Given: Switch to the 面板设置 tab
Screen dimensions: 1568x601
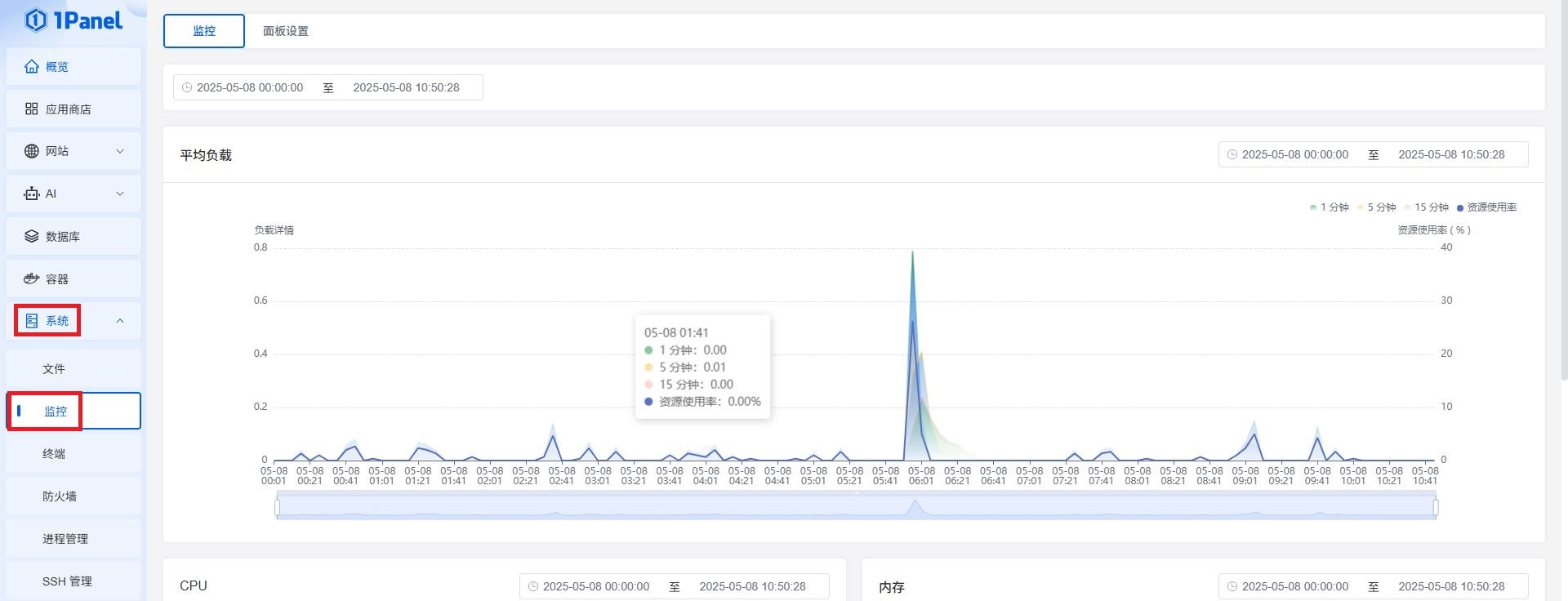Looking at the screenshot, I should point(286,31).
